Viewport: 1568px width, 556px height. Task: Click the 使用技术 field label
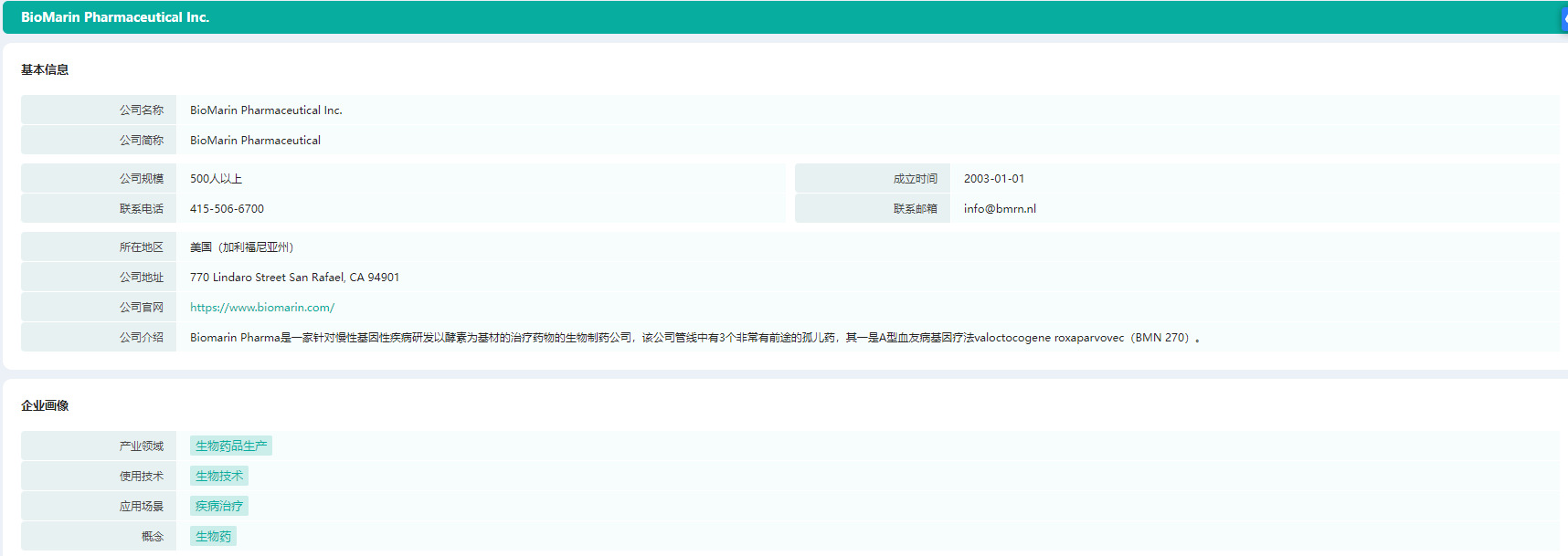(142, 477)
